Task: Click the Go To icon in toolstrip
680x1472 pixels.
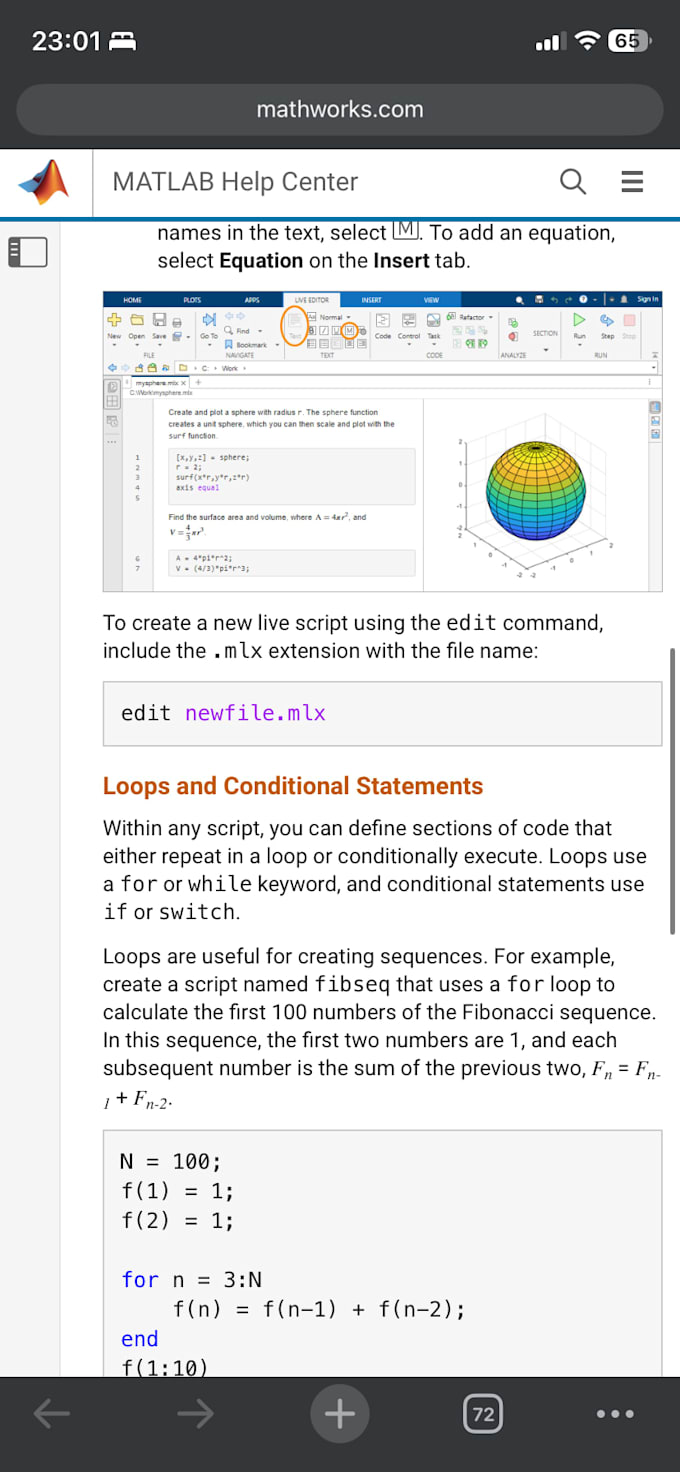Action: click(208, 319)
